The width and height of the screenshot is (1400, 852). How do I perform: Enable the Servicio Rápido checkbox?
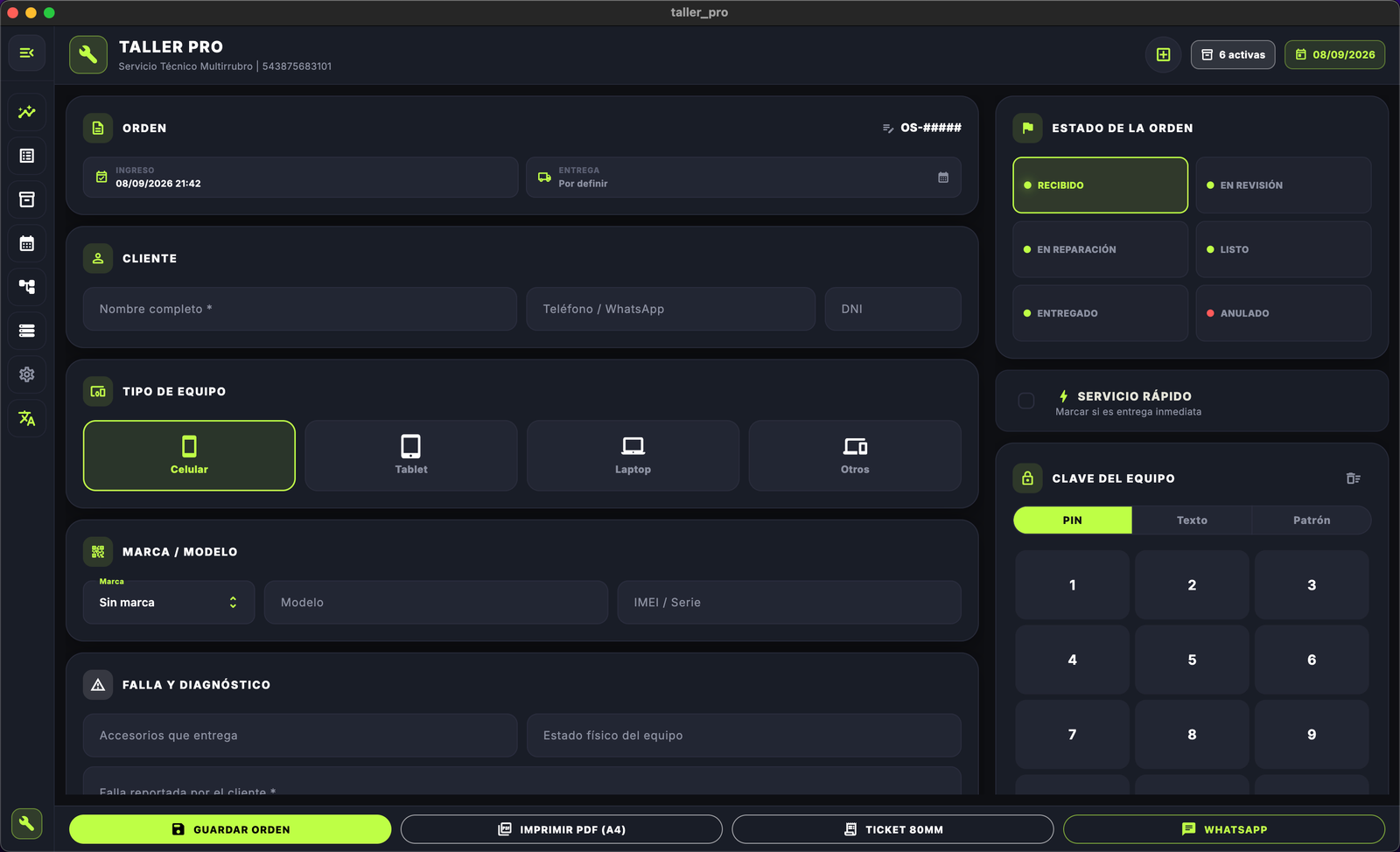[1026, 401]
